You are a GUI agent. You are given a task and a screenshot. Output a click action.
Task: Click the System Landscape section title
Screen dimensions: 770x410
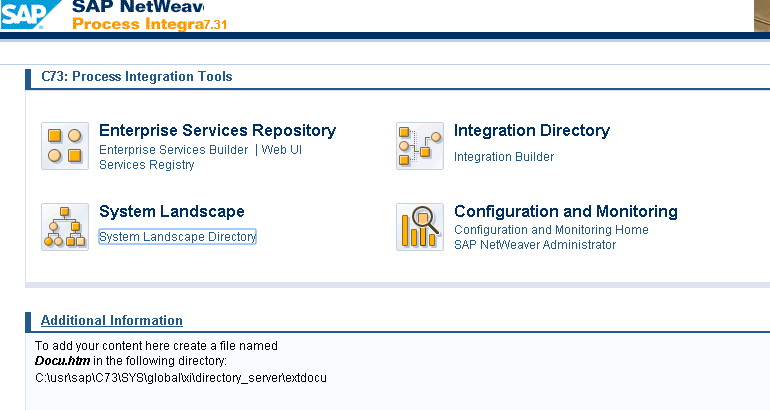[171, 212]
